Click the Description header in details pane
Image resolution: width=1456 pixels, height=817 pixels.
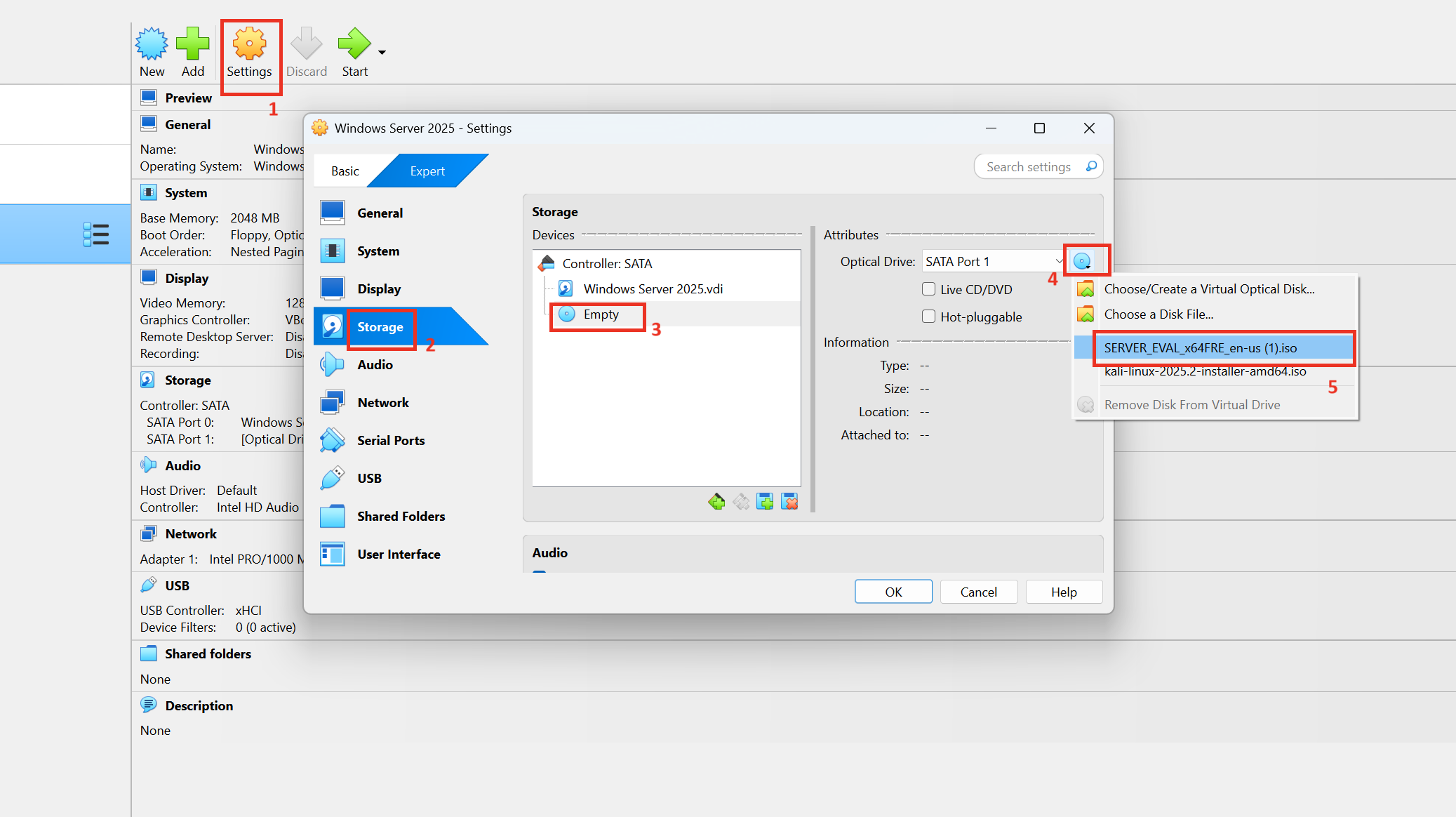tap(199, 705)
